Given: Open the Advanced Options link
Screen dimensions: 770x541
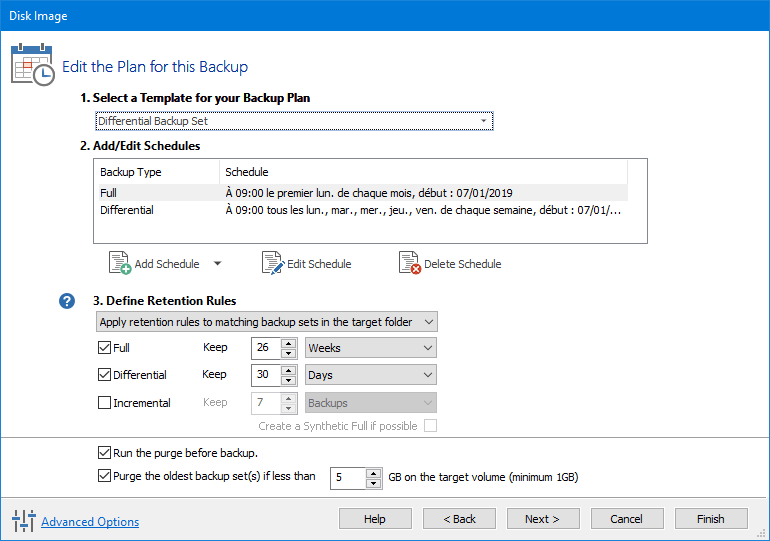Looking at the screenshot, I should tap(90, 521).
